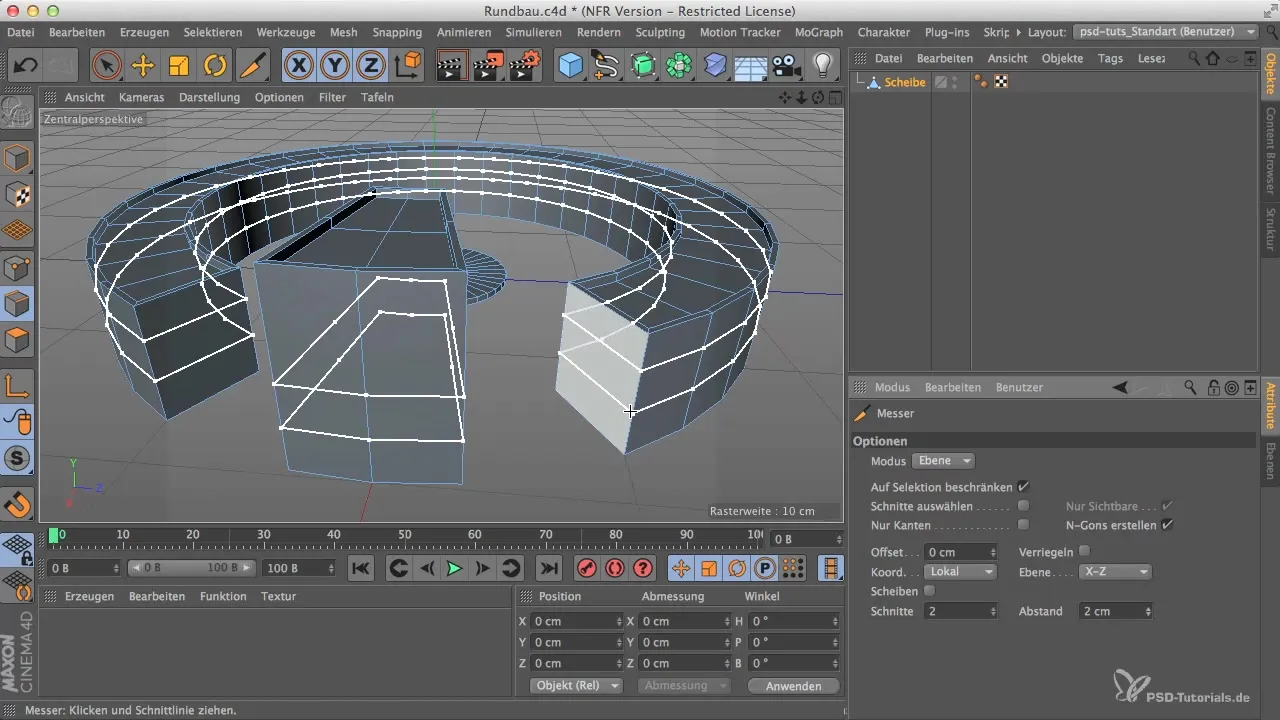Click the knife recent-tool icon
Screen dimensions: 1280x720
pos(253,66)
